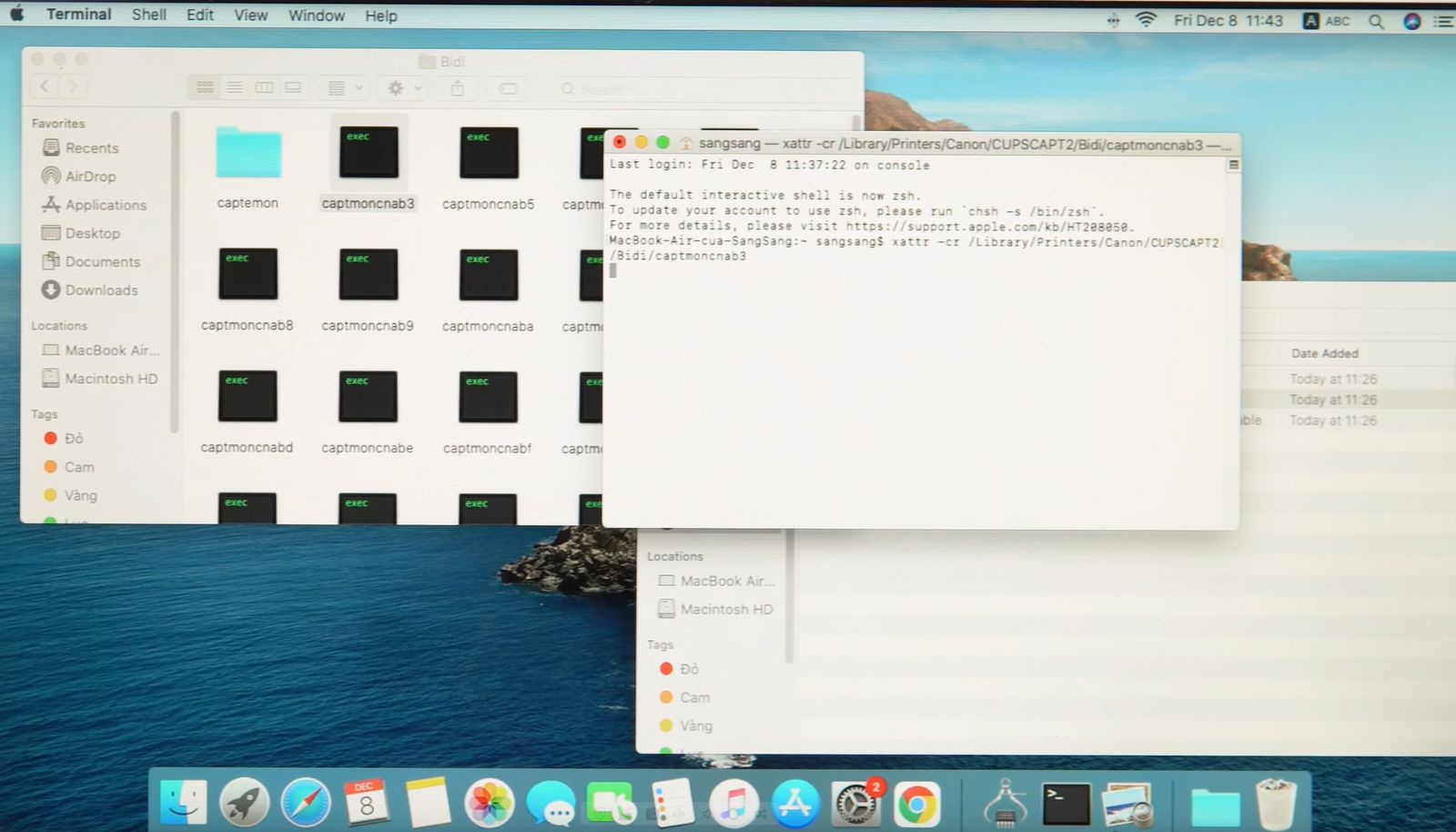This screenshot has height=832, width=1456.
Task: Open Safari from the Dock
Action: pyautogui.click(x=305, y=803)
